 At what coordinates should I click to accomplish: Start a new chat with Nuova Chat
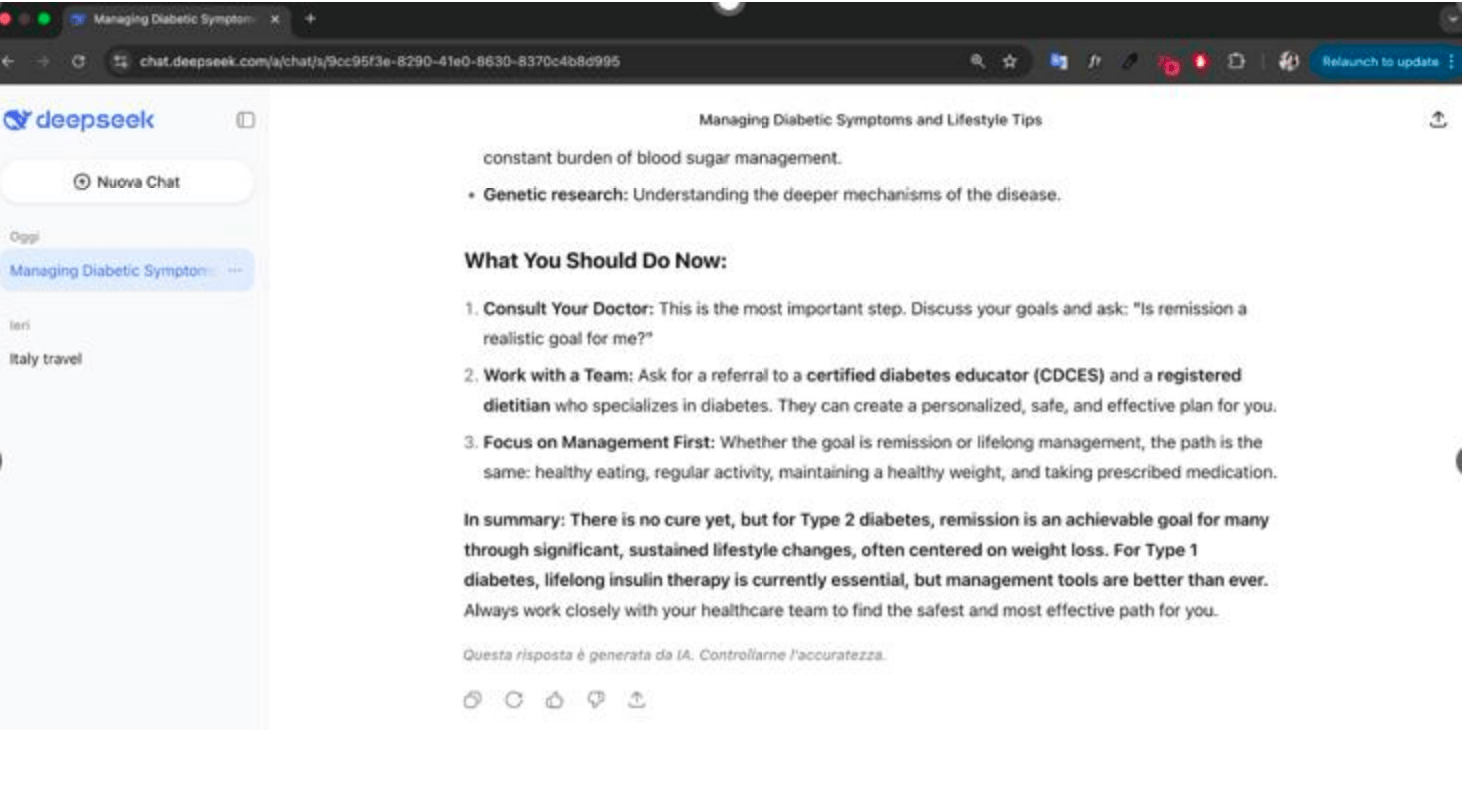click(127, 182)
